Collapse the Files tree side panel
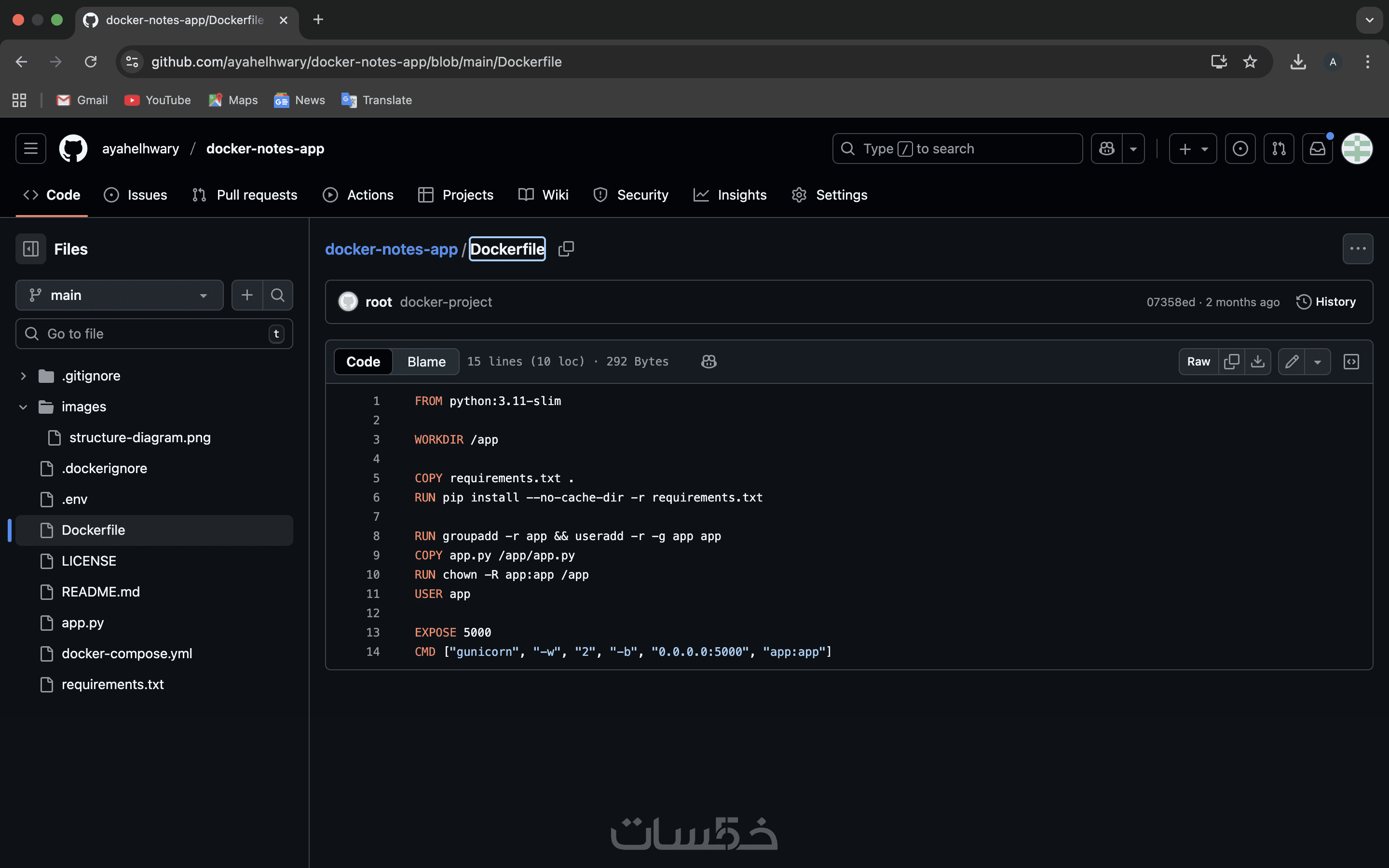Screen dimensions: 1389x868 (x=30, y=248)
